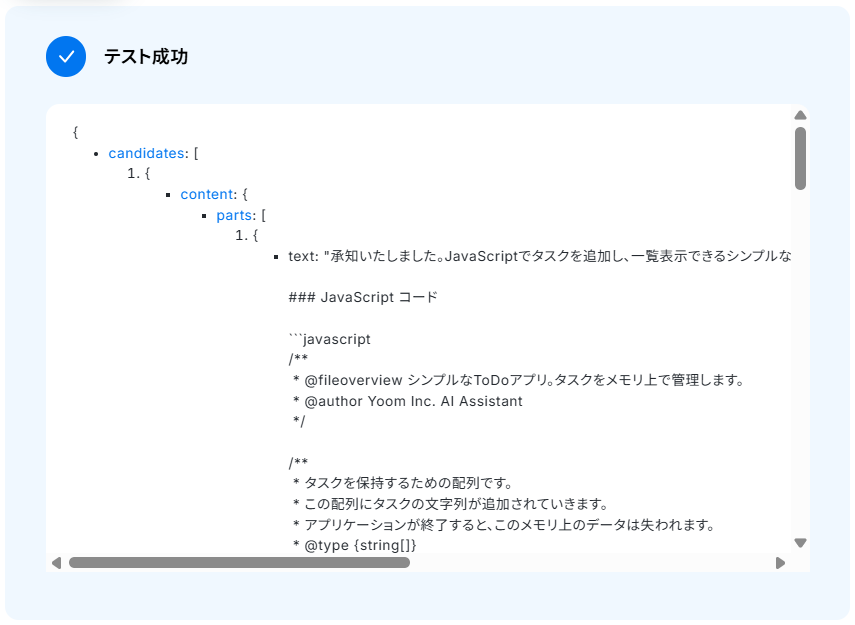Viewport: 855px width, 625px height.
Task: Click the アプリケーションが終了すると line
Action: tap(504, 525)
